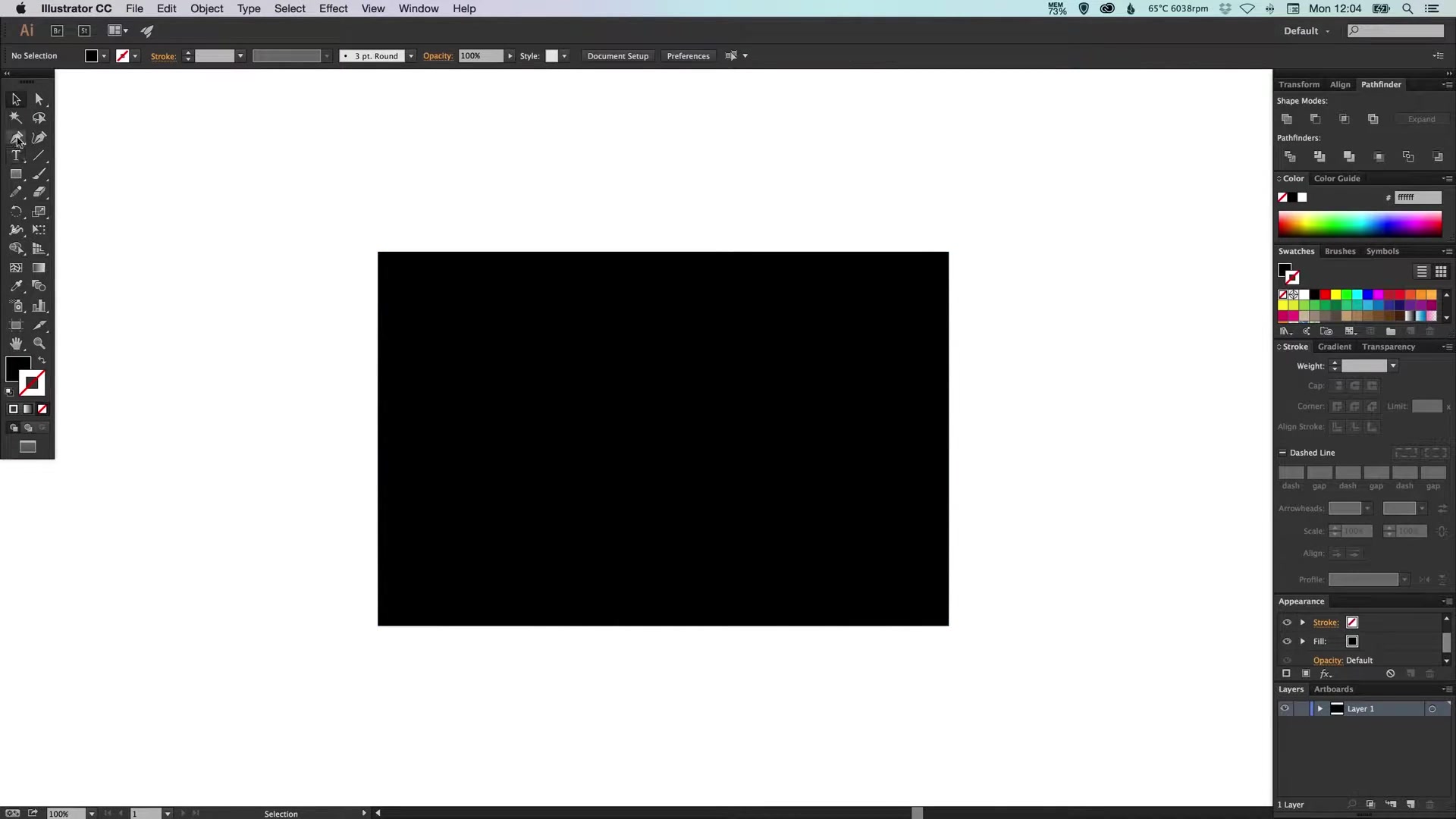Viewport: 1456px width, 819px height.
Task: Click the Unite shape mode icon
Action: click(1286, 119)
